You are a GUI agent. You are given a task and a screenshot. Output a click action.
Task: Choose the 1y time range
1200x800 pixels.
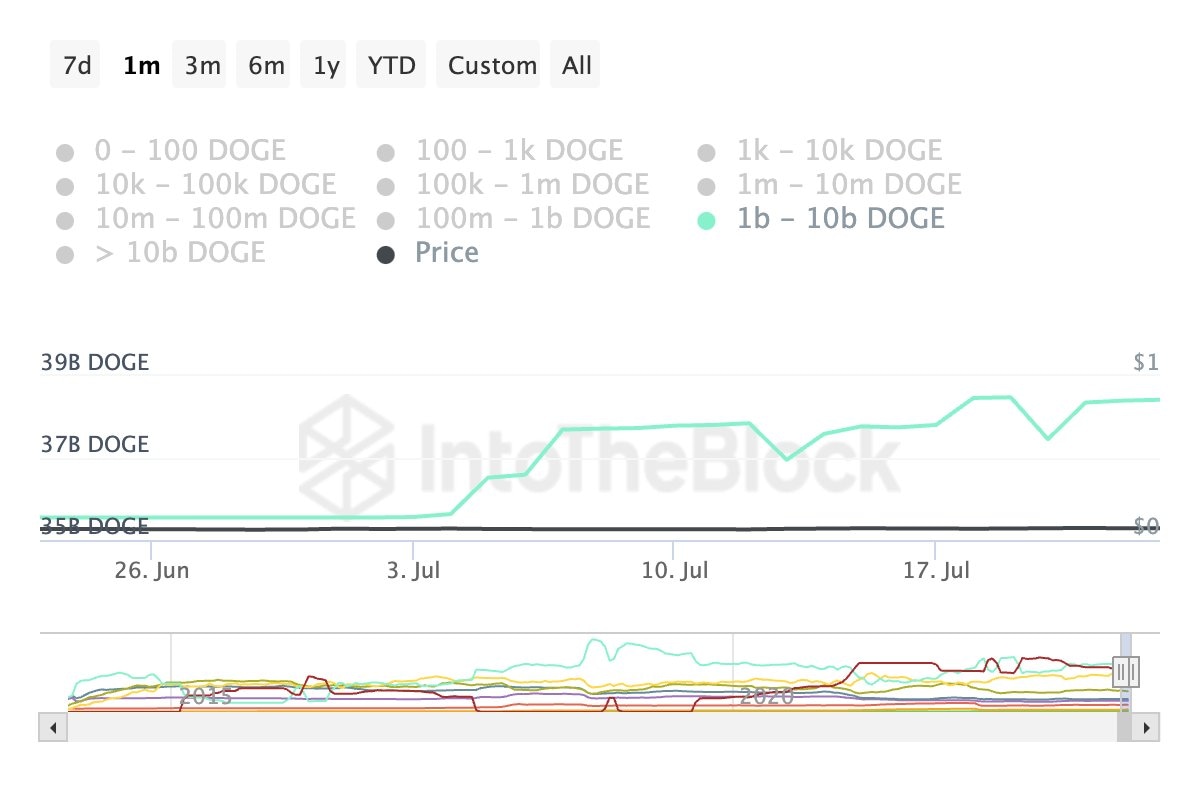(326, 66)
